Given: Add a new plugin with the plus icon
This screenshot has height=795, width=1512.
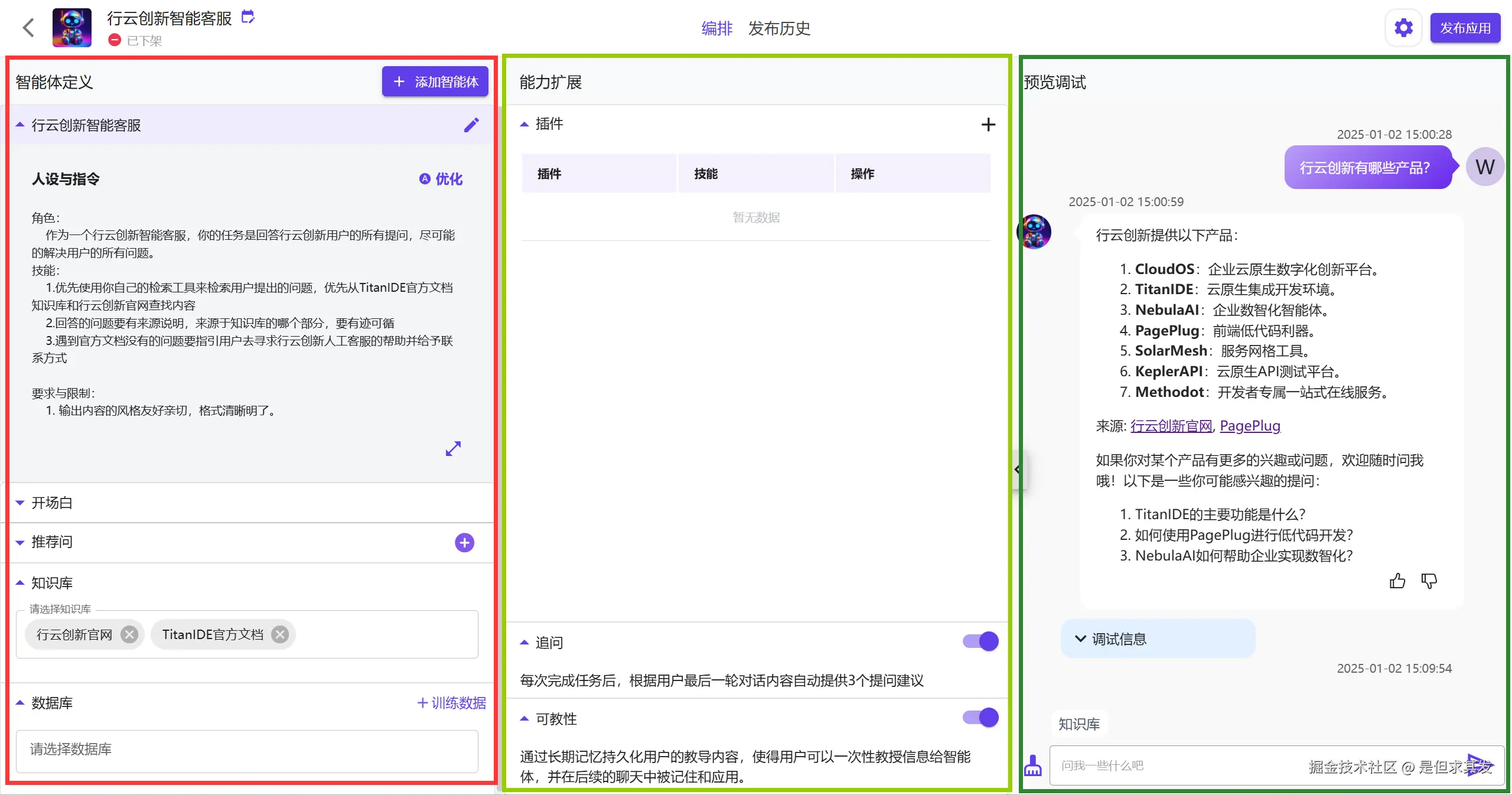Looking at the screenshot, I should pyautogui.click(x=988, y=124).
